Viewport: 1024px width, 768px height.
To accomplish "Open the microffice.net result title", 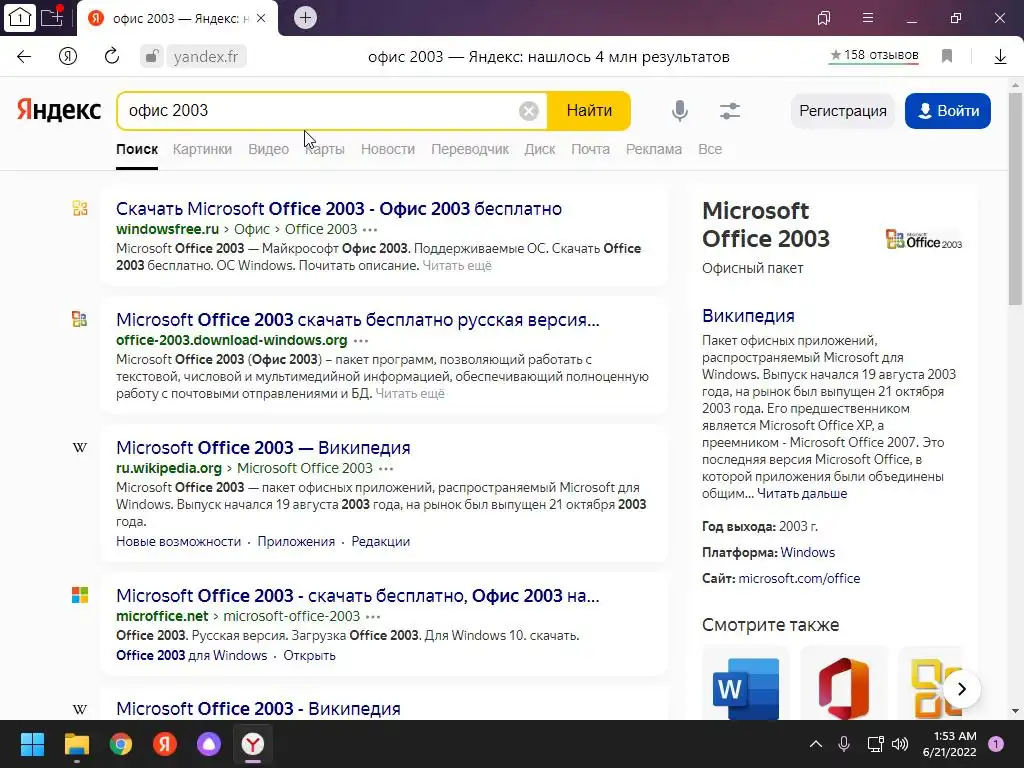I will pyautogui.click(x=358, y=596).
